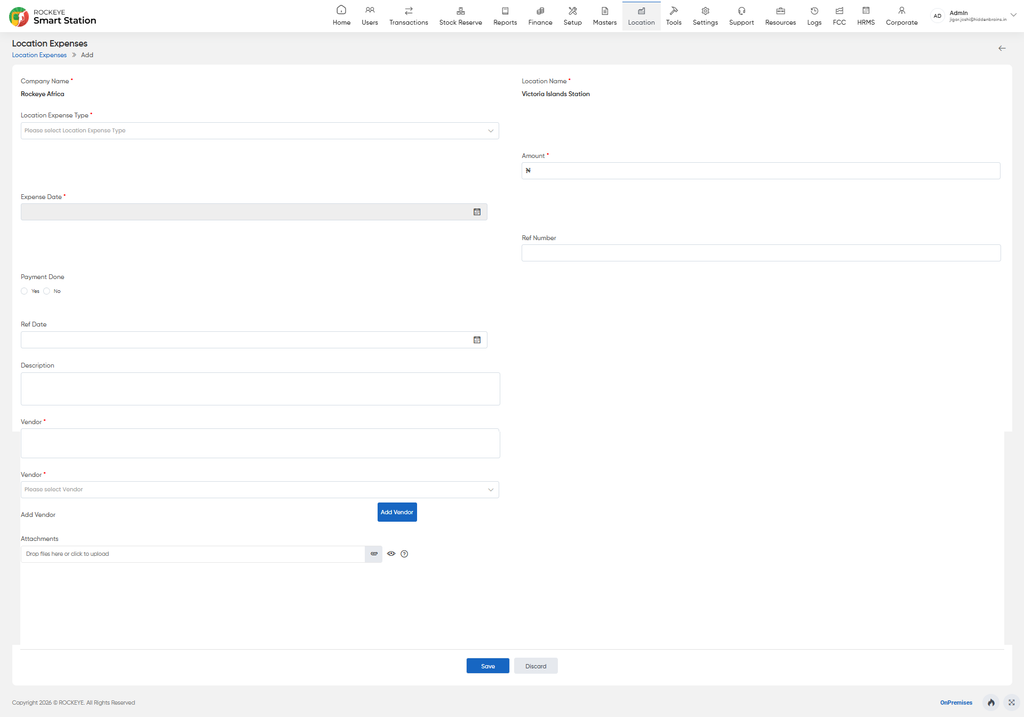Open the Masters menu
The height and width of the screenshot is (717, 1024).
(x=605, y=16)
